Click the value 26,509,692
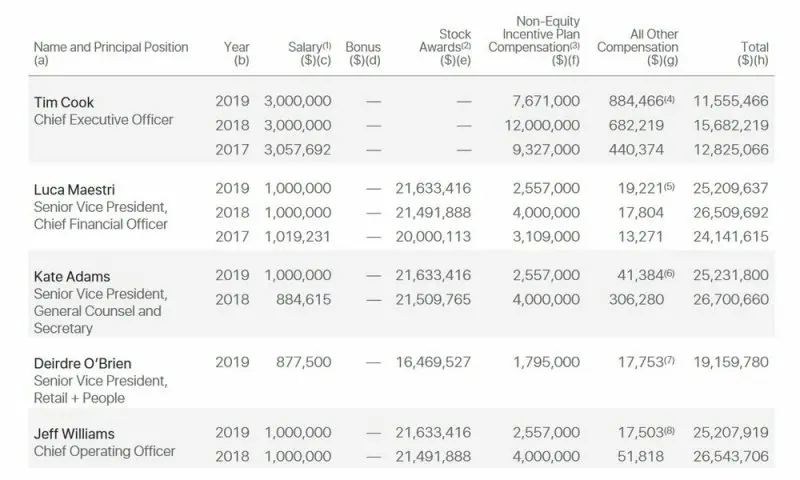 point(731,213)
